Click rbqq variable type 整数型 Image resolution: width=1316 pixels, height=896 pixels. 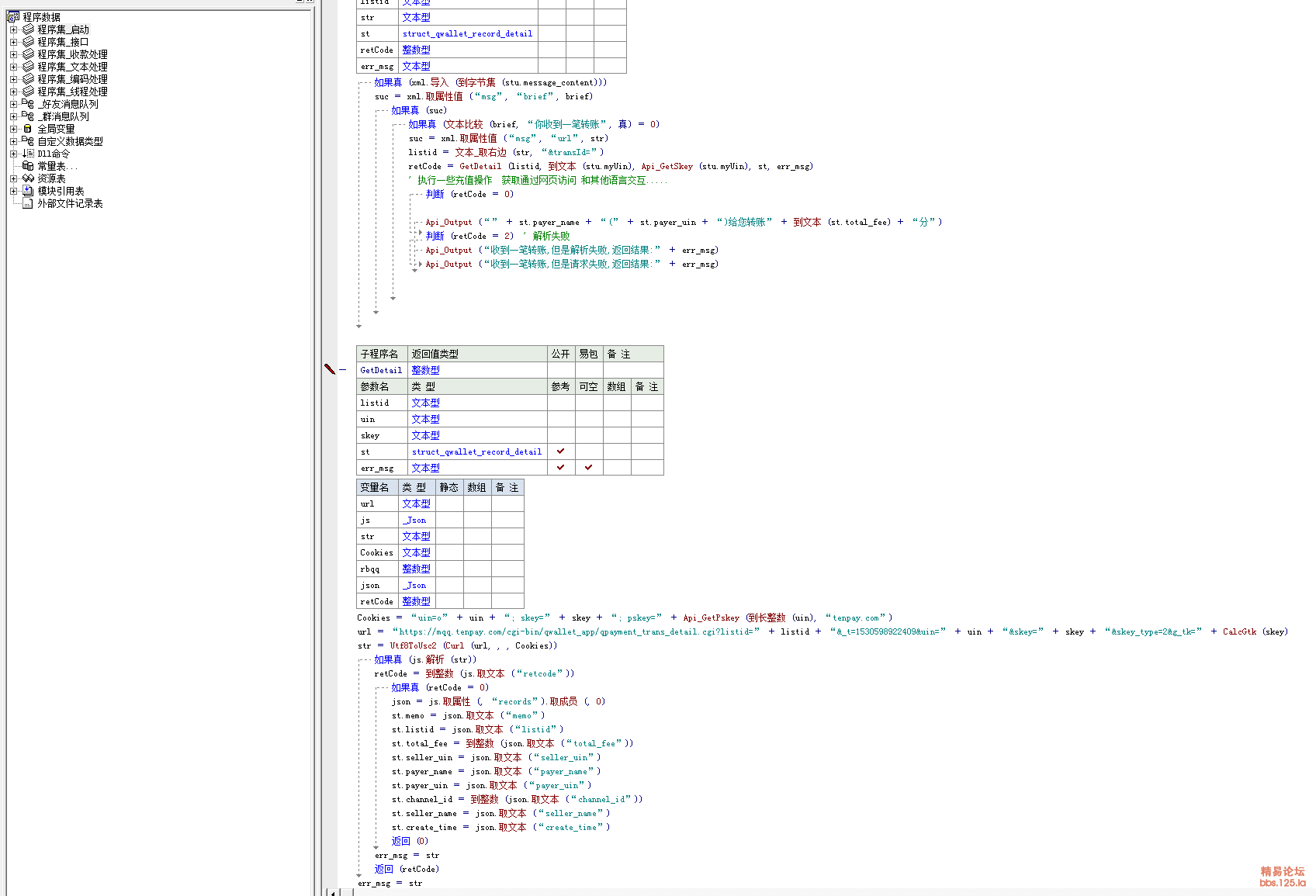coord(416,569)
